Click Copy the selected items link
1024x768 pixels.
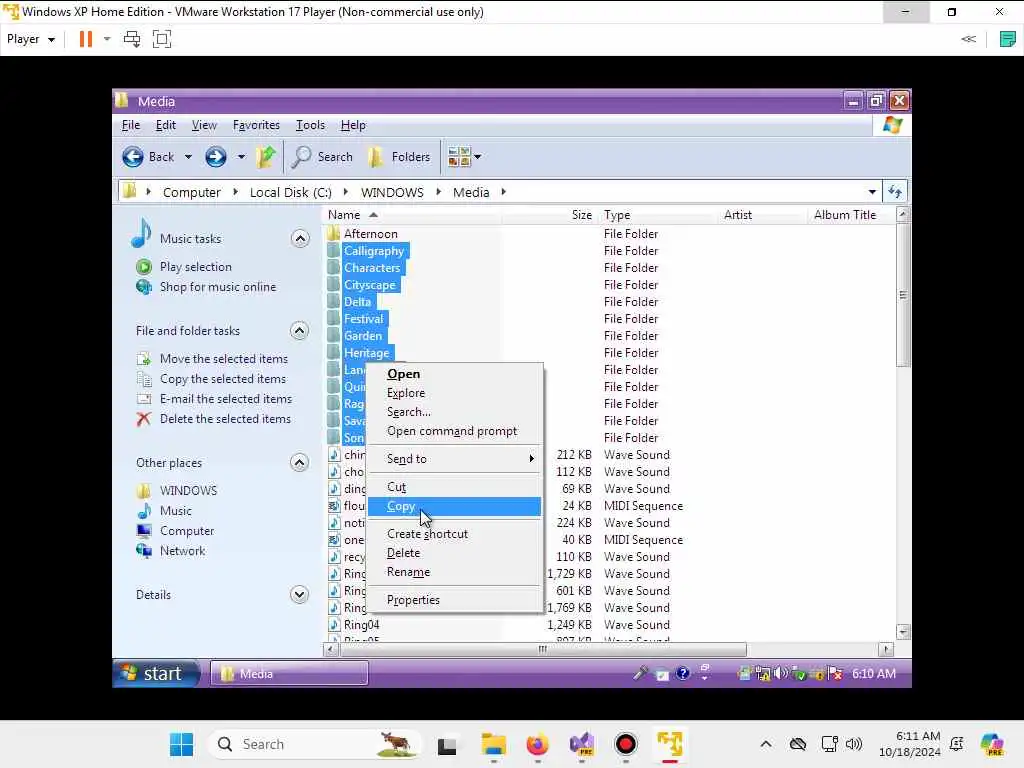coord(223,379)
